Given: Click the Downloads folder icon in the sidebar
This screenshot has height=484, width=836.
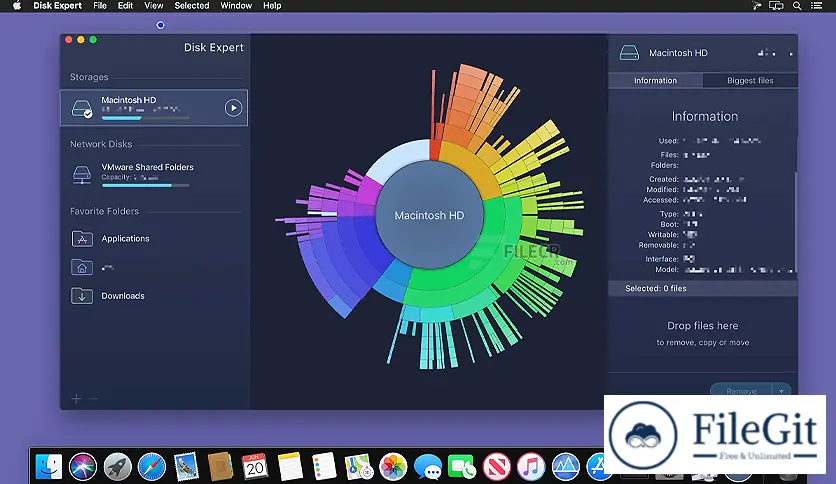Looking at the screenshot, I should [82, 296].
